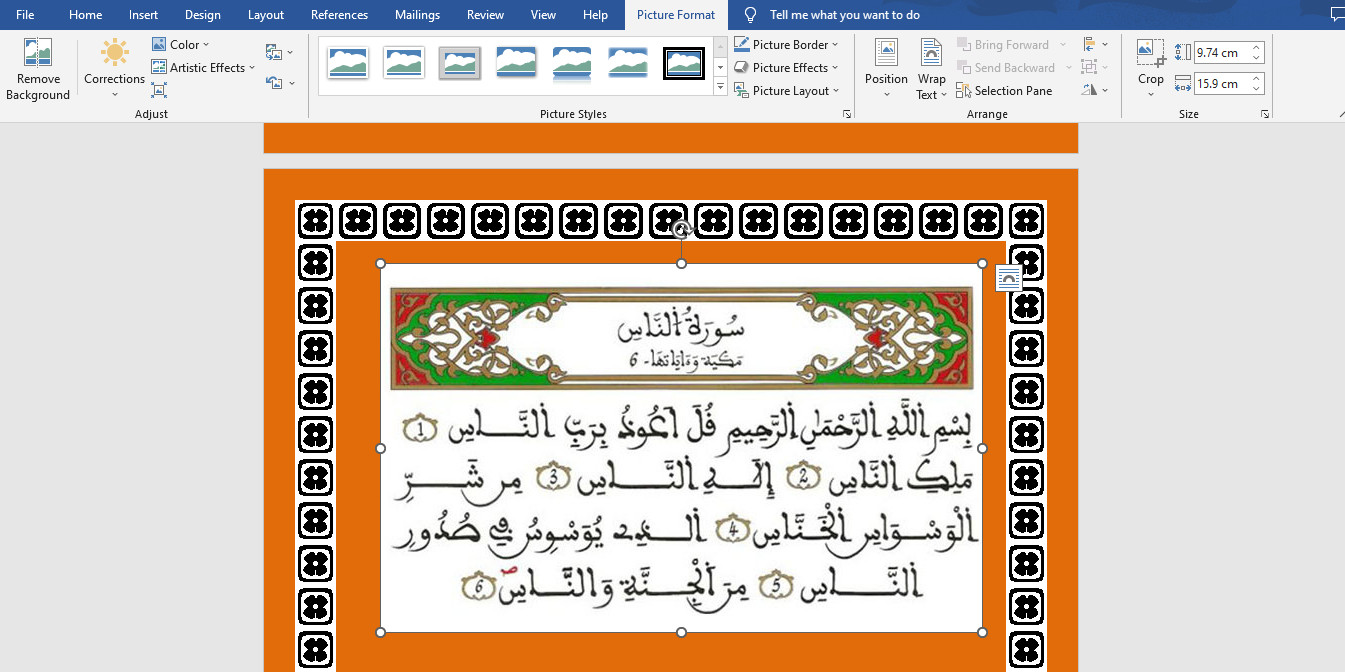1345x672 pixels.
Task: Open the Comments icon in the title bar
Action: pos(1338,15)
